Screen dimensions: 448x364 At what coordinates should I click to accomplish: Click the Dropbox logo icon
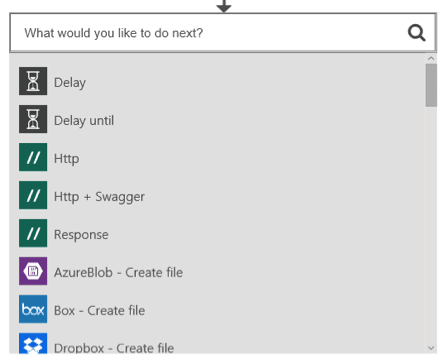tap(33, 343)
